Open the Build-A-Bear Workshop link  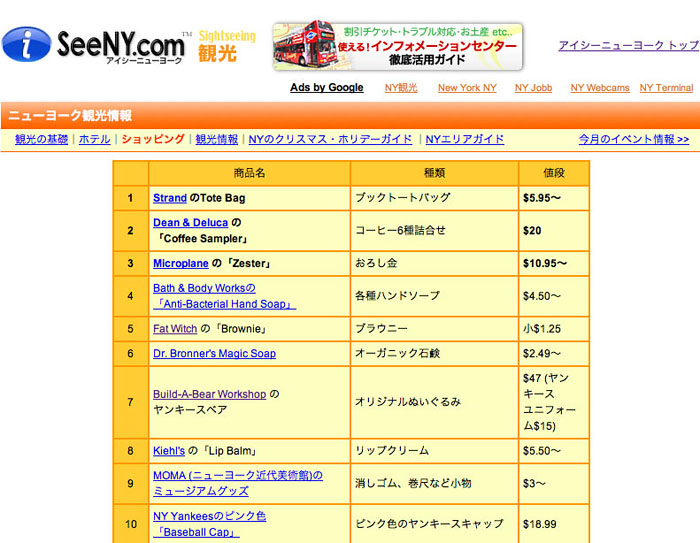click(209, 394)
